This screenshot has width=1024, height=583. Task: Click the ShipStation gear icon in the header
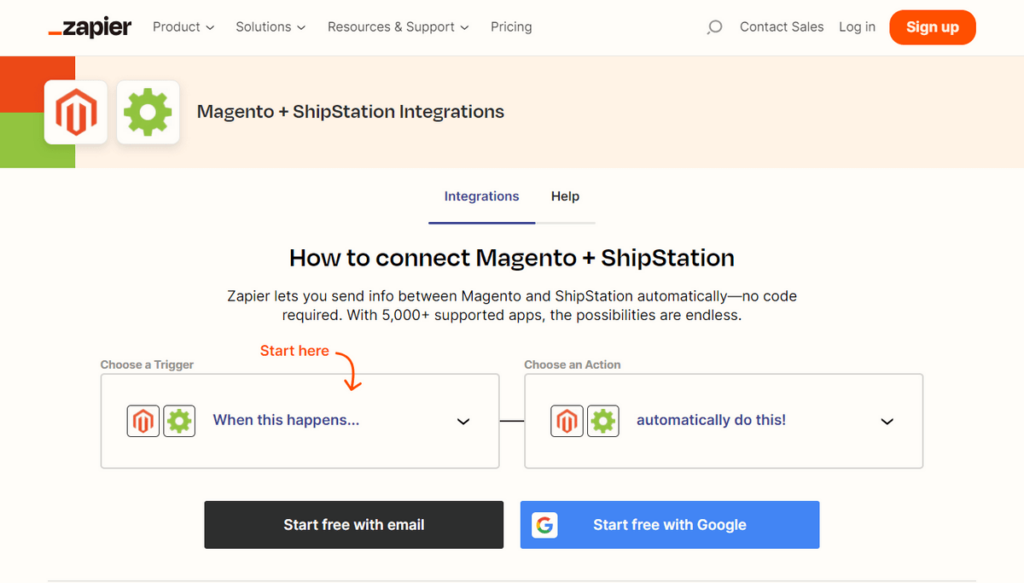(148, 112)
